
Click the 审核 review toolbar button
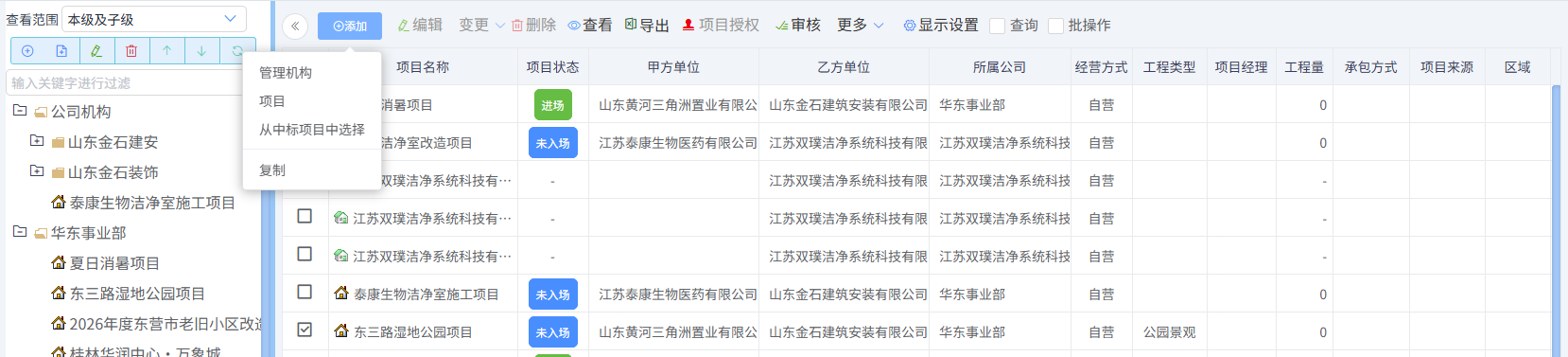coord(797,26)
